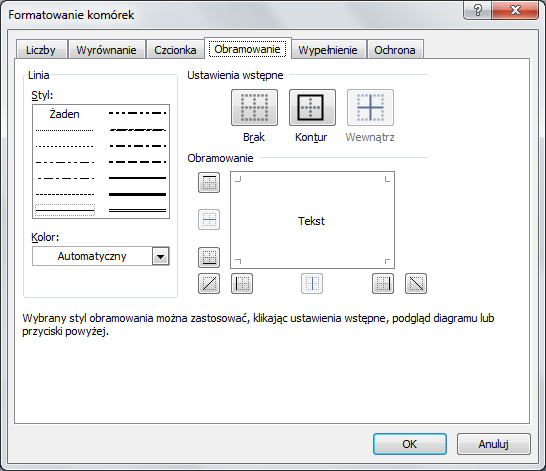This screenshot has width=546, height=471.
Task: Switch to the Wyrównanie tab
Action: click(x=106, y=50)
